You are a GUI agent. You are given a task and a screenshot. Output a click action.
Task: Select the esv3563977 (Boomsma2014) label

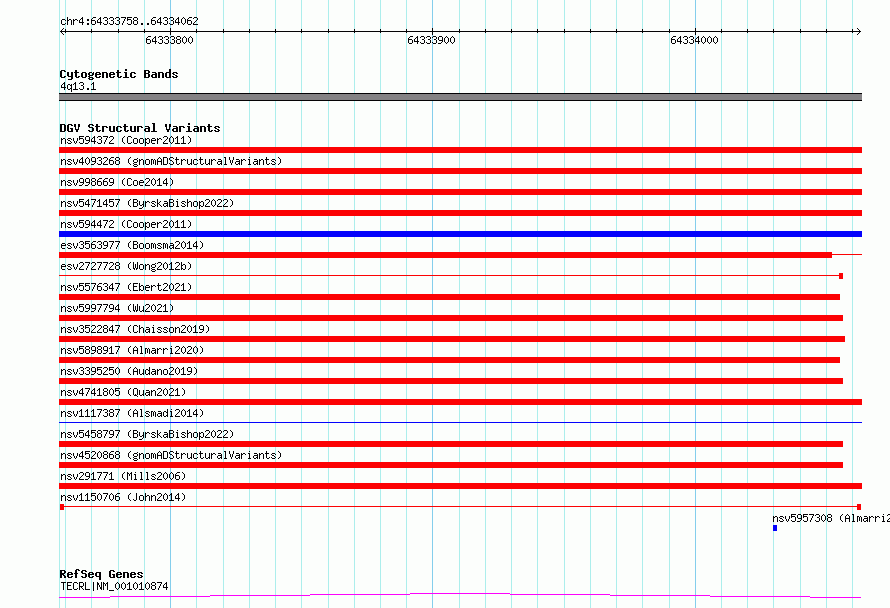[x=132, y=245]
